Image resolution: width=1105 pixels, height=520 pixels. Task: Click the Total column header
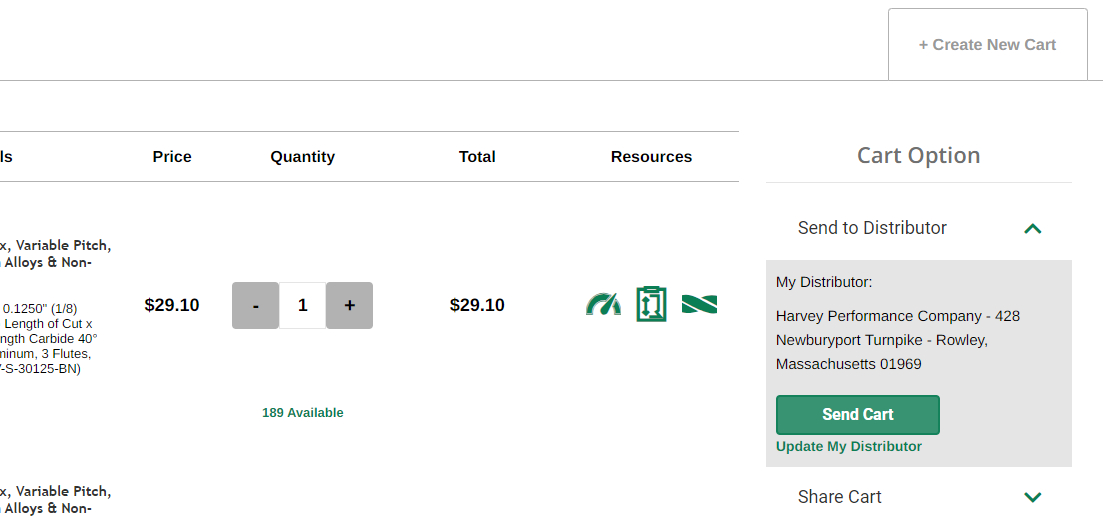click(x=477, y=157)
